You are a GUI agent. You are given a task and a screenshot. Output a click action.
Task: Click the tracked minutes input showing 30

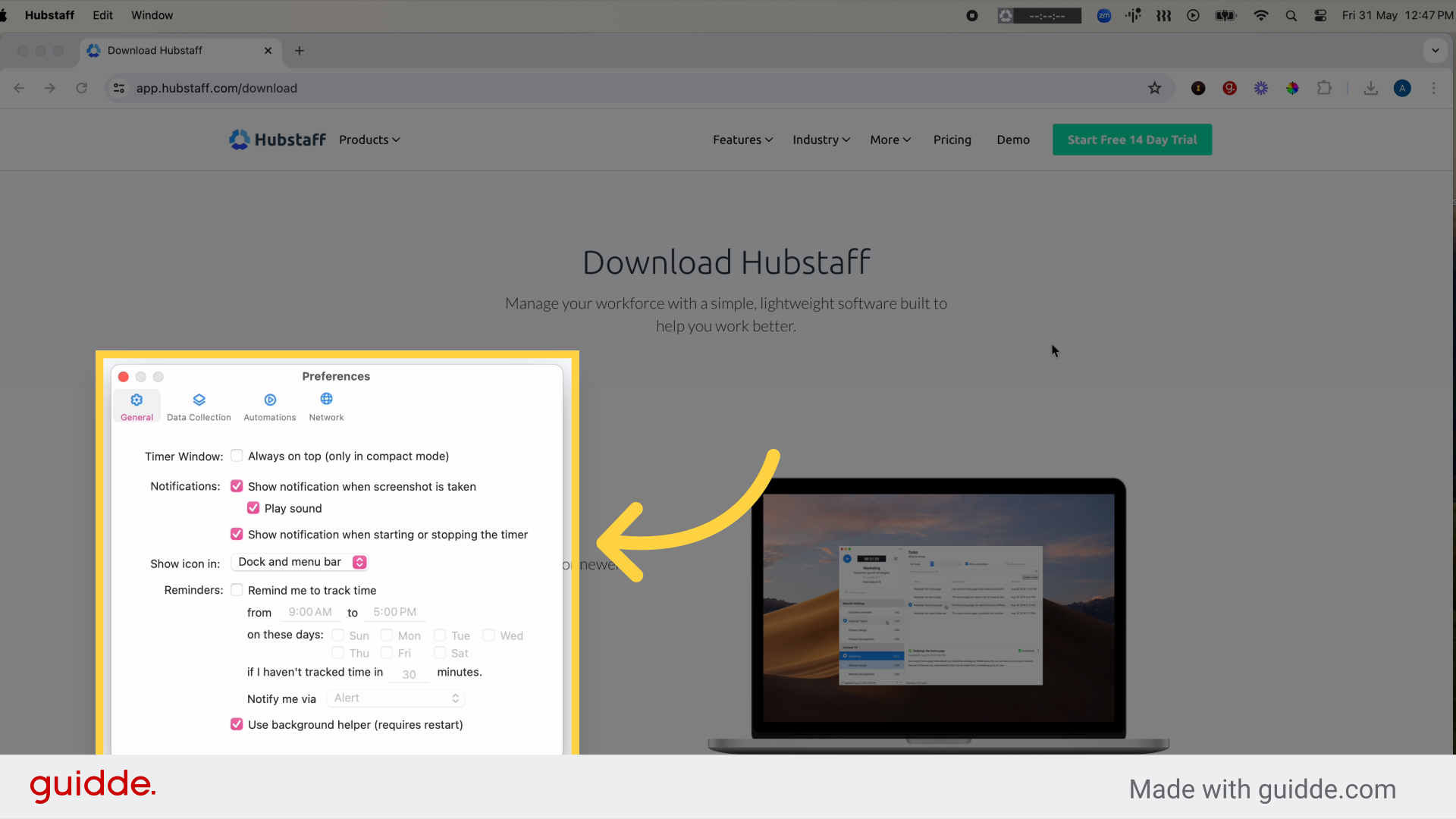(x=409, y=673)
